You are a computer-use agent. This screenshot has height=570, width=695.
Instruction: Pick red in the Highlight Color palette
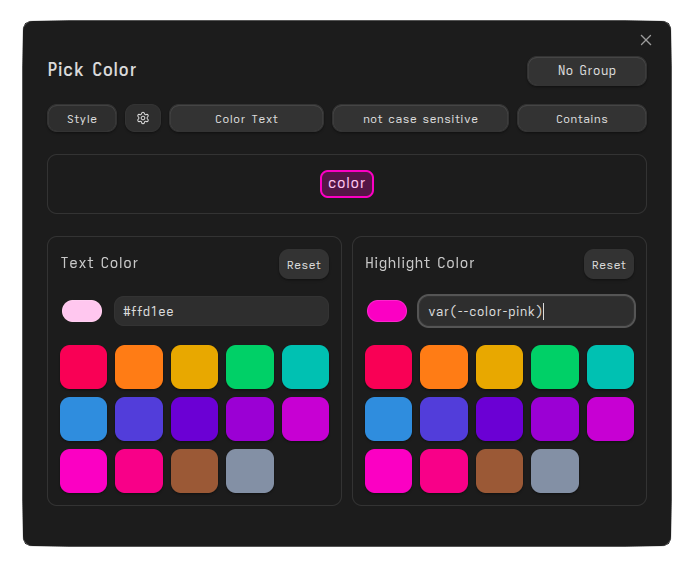coord(389,367)
